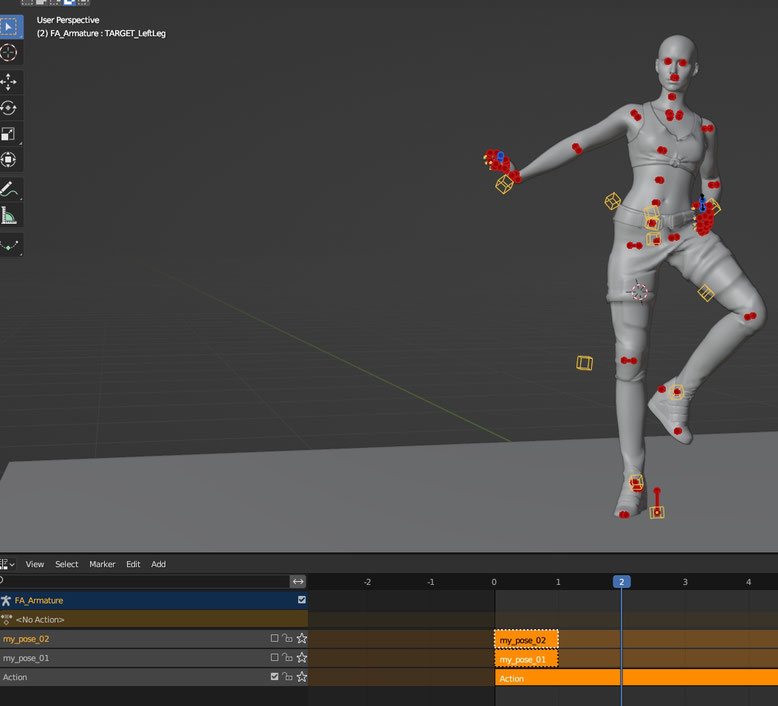Activate the 3D Cursor tool

pos(9,52)
